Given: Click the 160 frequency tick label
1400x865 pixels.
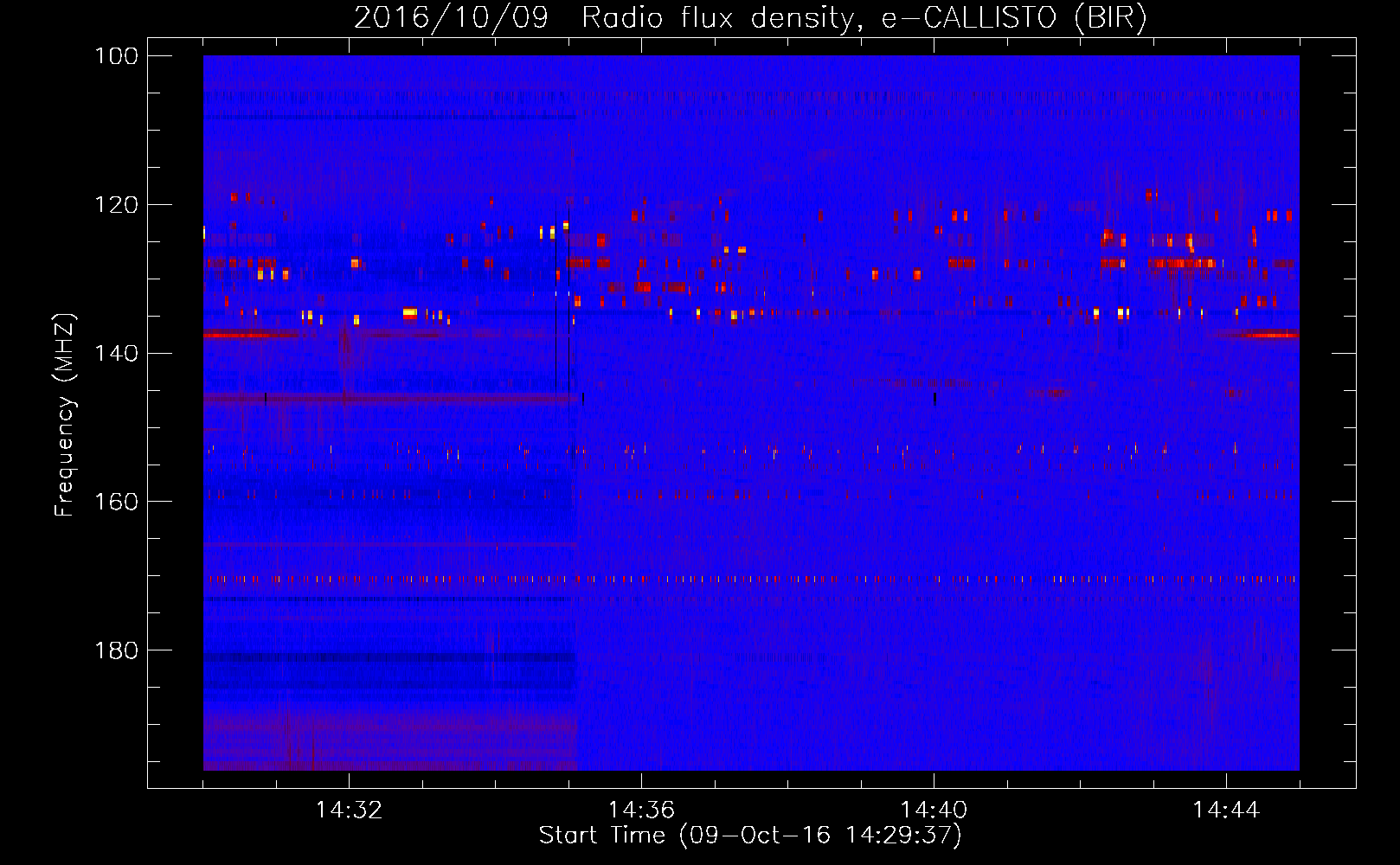Looking at the screenshot, I should click(x=116, y=502).
